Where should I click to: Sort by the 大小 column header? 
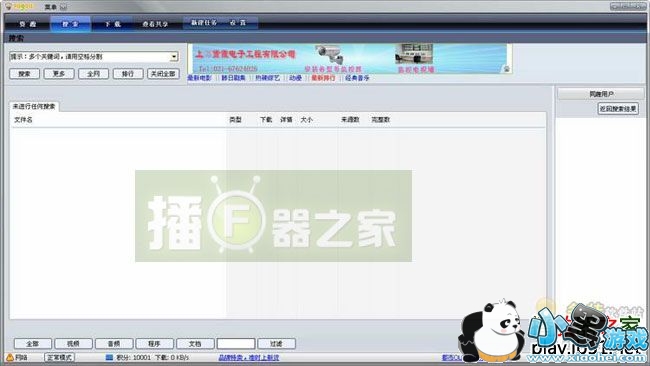(x=307, y=120)
